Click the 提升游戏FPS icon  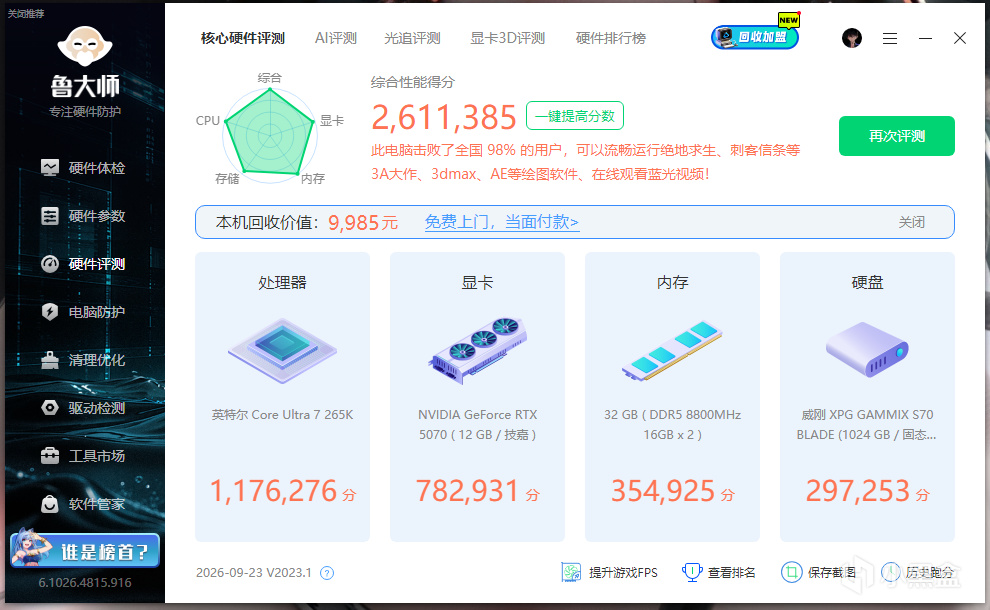pos(571,572)
